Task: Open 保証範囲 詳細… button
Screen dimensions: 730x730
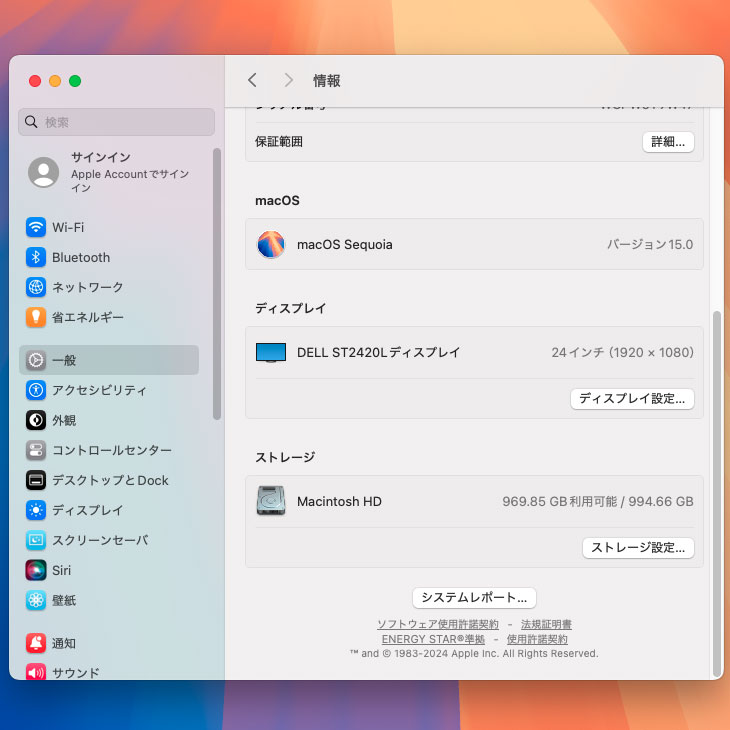Action: [668, 142]
